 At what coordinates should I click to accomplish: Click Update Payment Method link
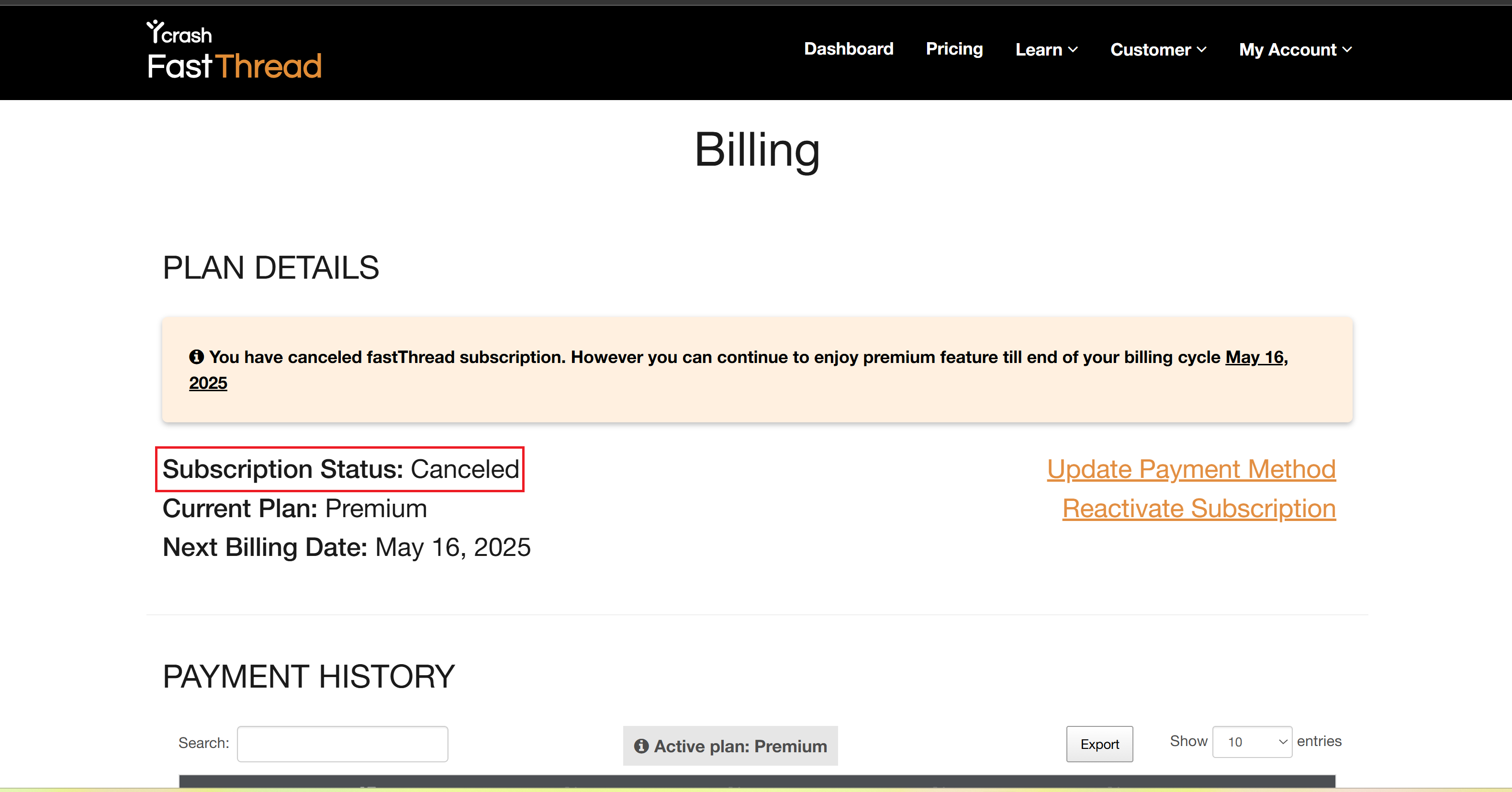click(1191, 469)
